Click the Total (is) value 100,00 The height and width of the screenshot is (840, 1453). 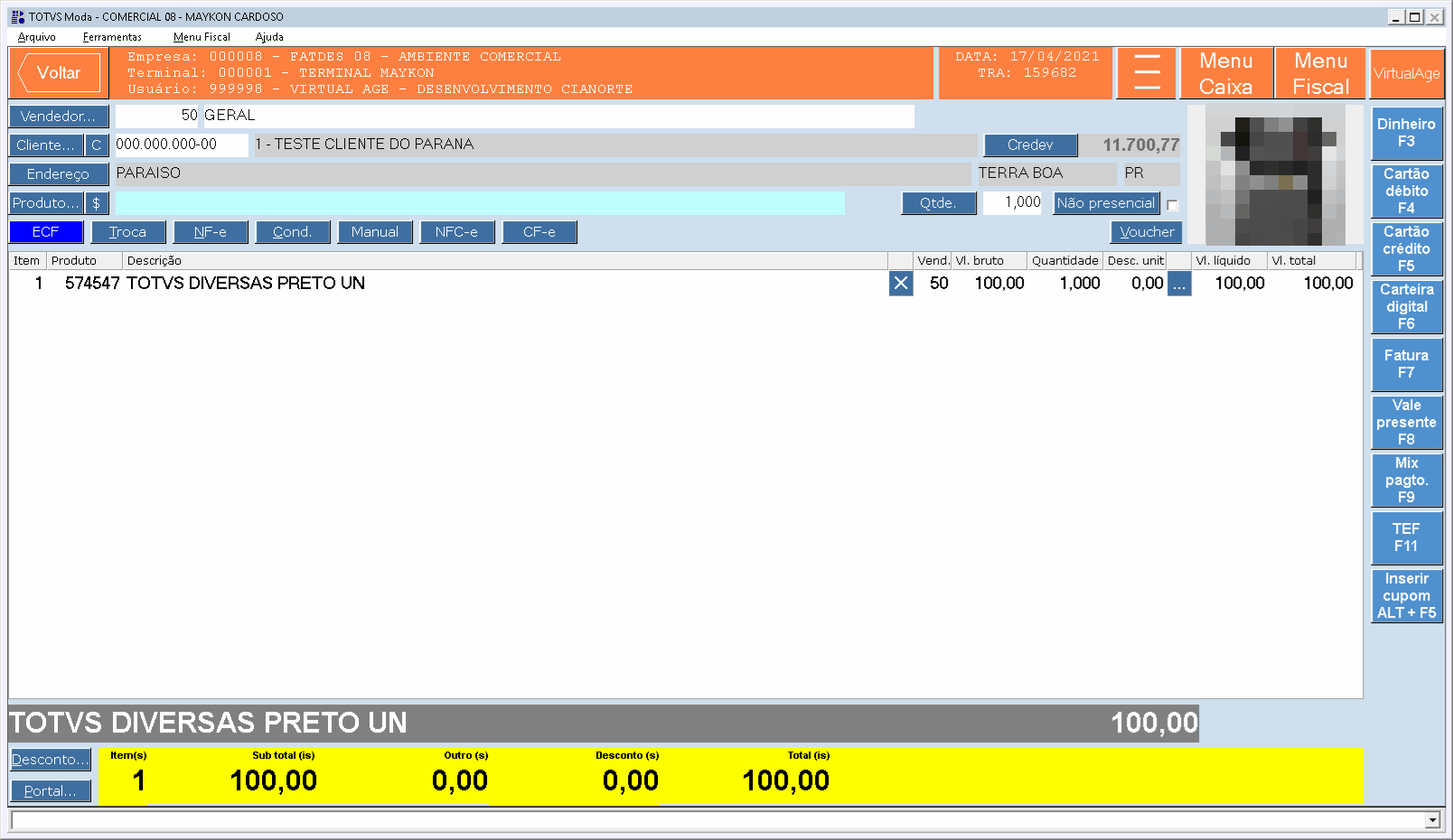coord(785,780)
